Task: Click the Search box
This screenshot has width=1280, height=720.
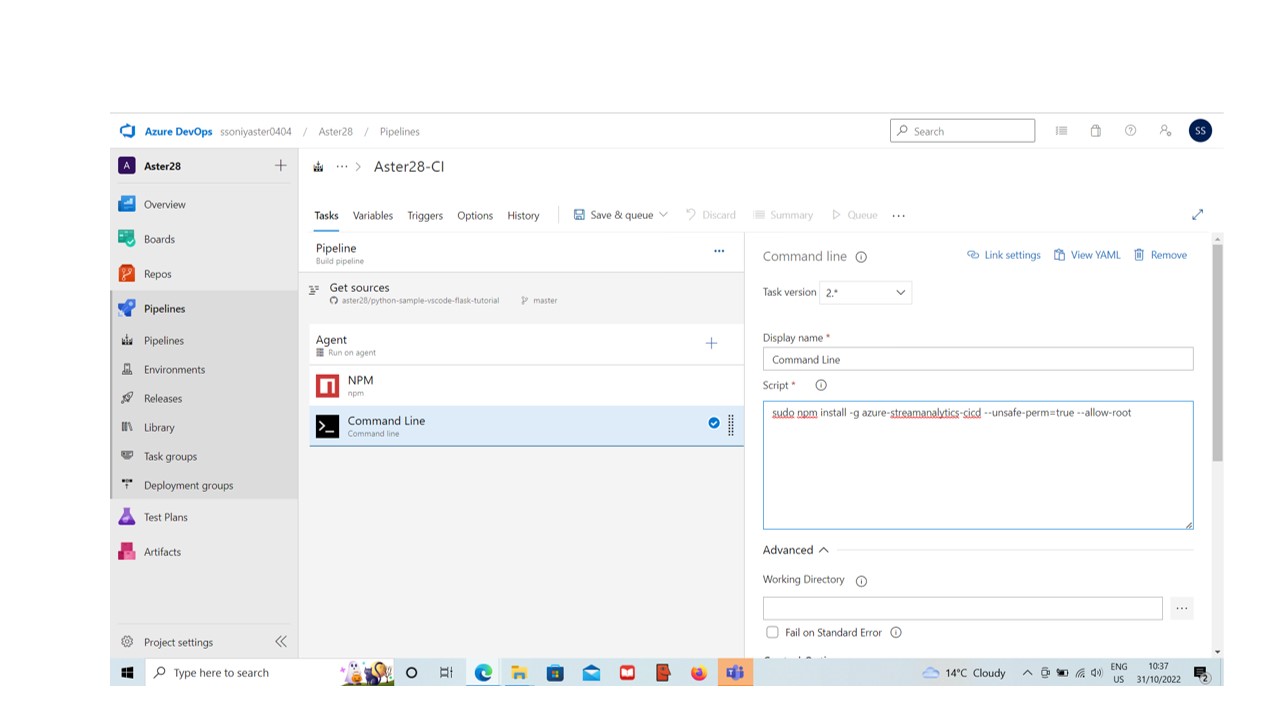Action: tap(962, 131)
